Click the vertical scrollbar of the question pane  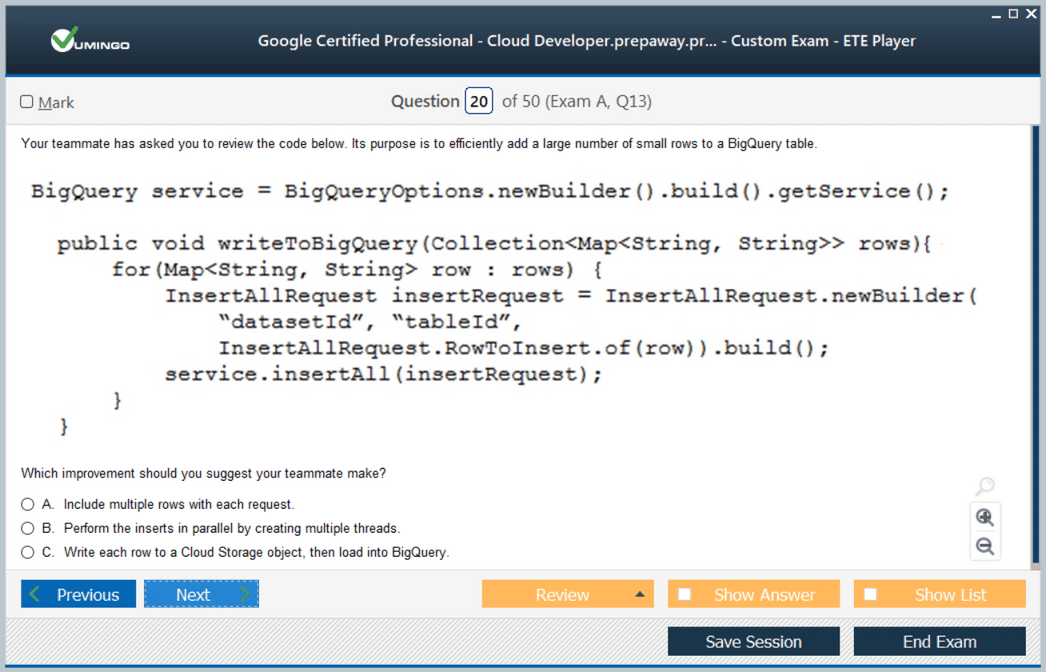(1034, 340)
